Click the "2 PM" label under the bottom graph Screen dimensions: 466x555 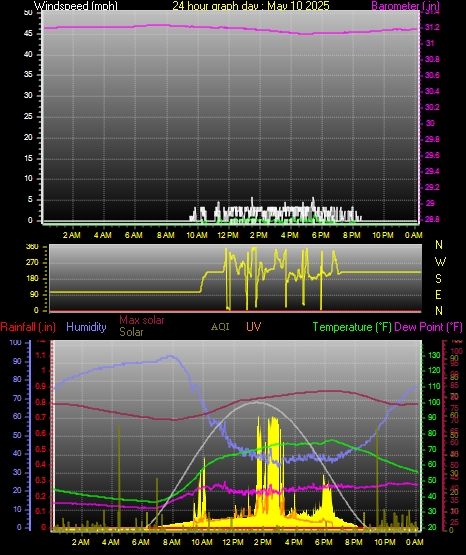click(263, 542)
